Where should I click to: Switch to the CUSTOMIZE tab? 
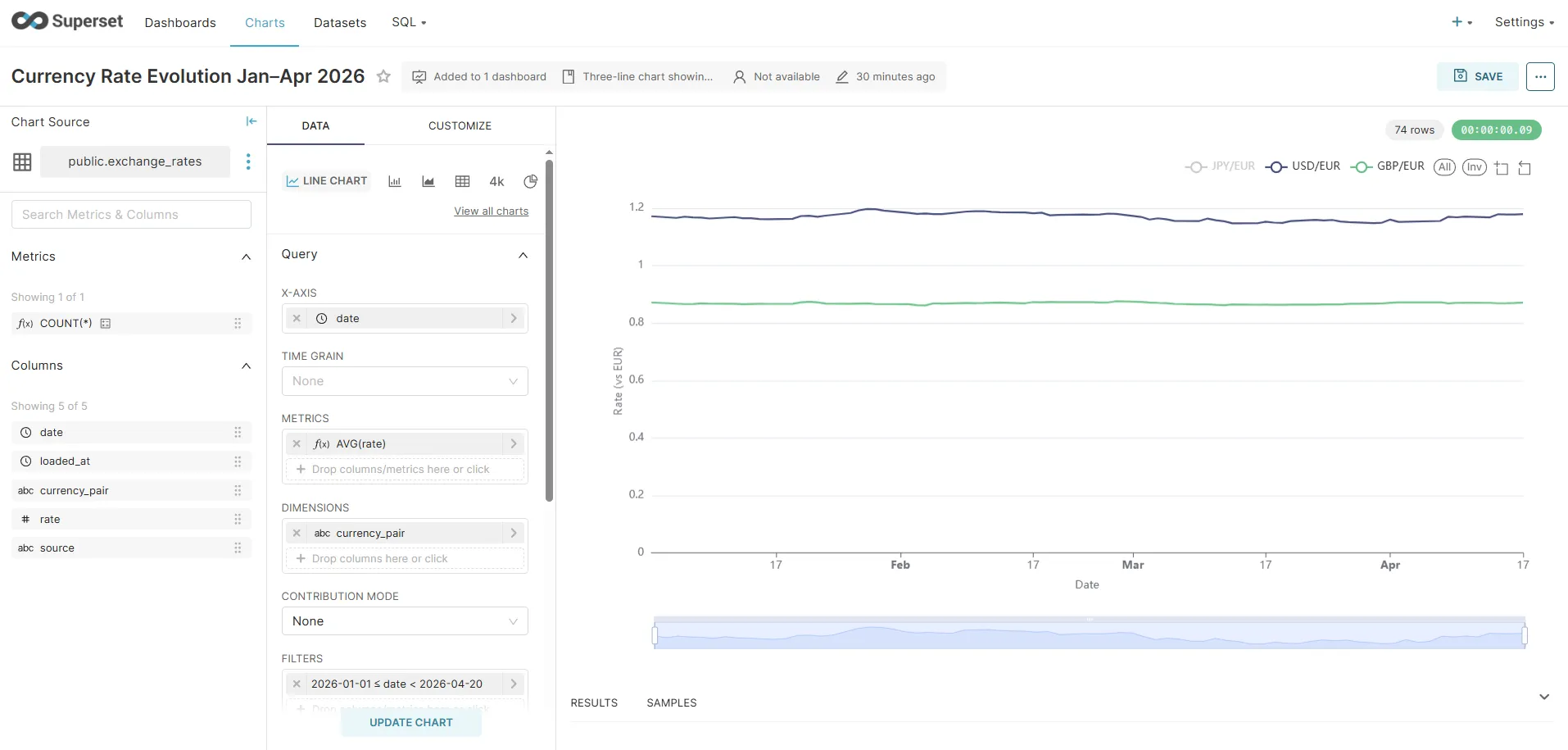(460, 125)
